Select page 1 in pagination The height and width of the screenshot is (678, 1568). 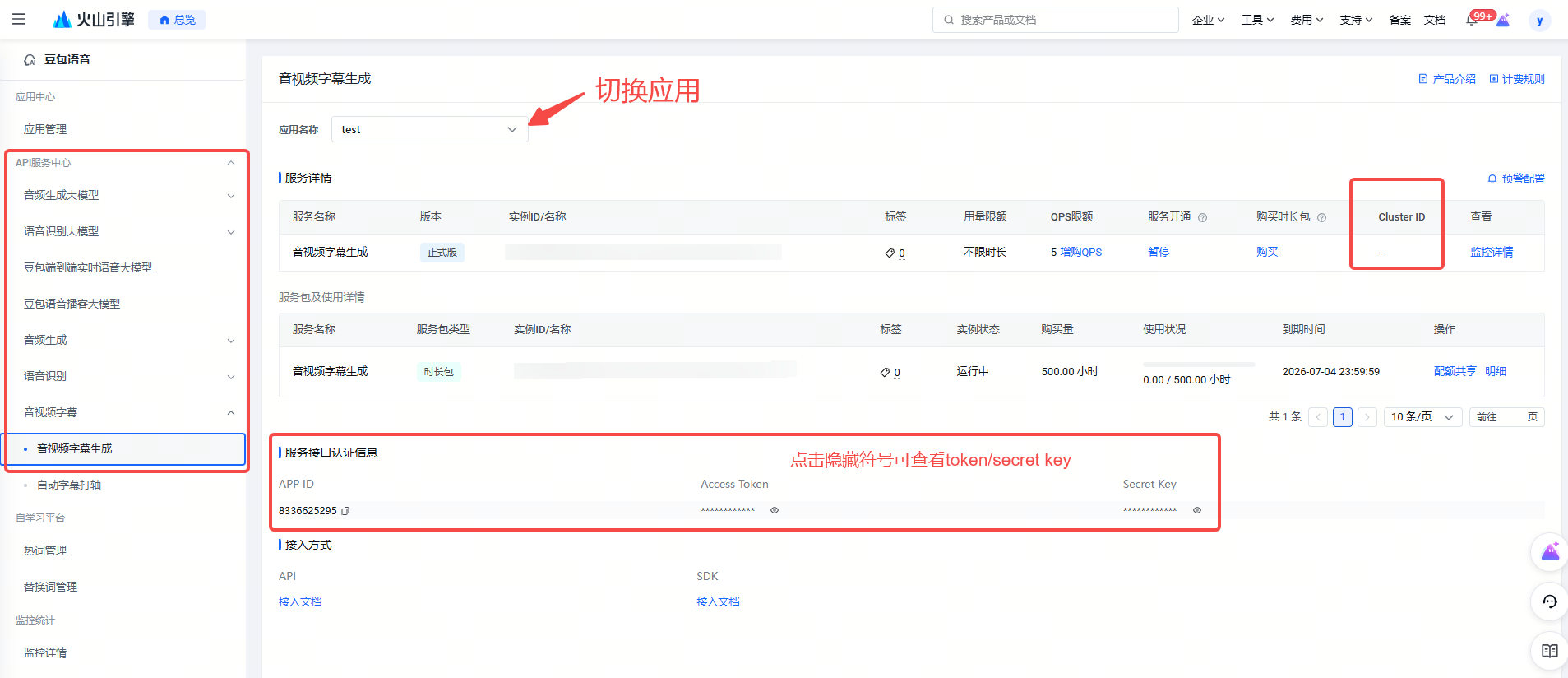pos(1343,417)
